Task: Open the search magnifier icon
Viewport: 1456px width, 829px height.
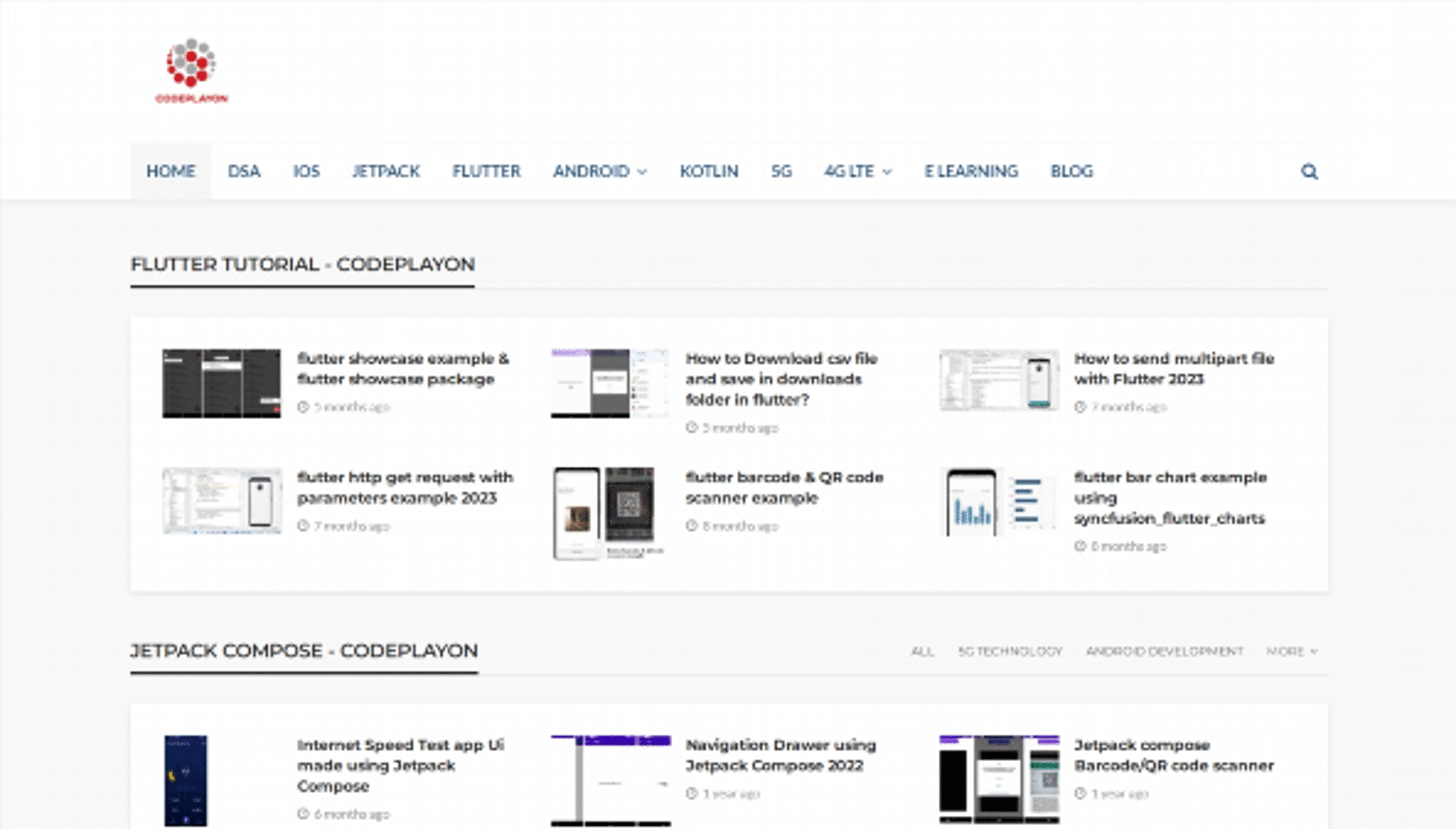Action: point(1309,171)
